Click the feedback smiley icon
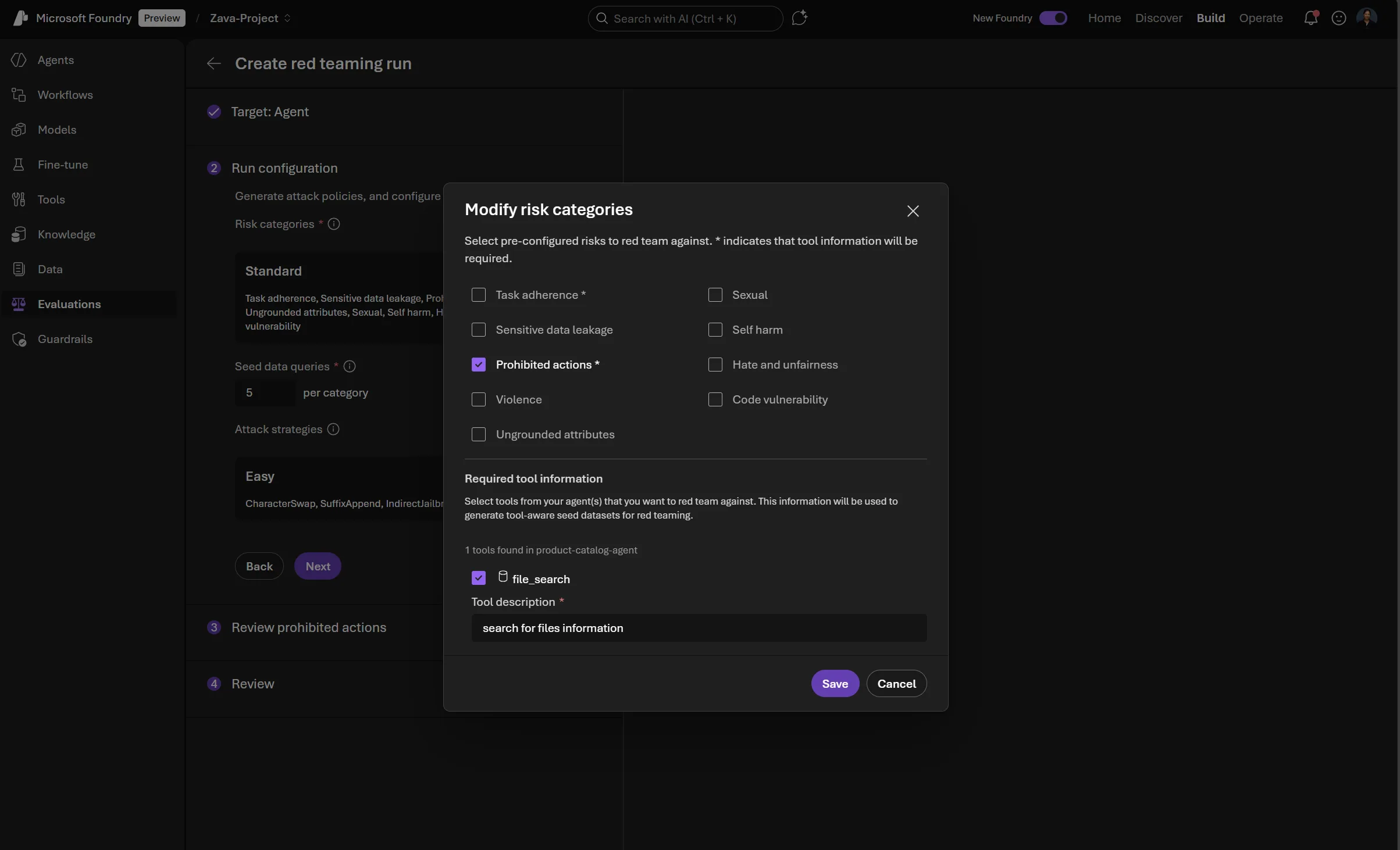Viewport: 1400px width, 850px height. pyautogui.click(x=1338, y=18)
